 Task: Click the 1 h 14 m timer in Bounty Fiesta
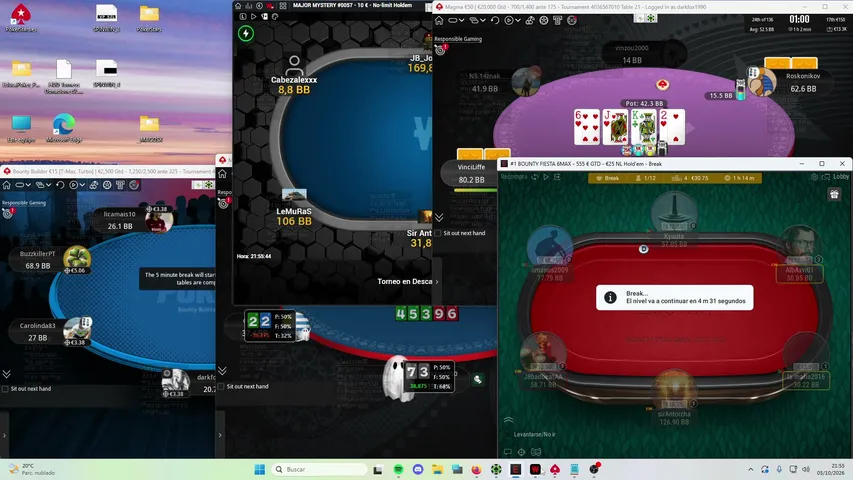coord(739,178)
